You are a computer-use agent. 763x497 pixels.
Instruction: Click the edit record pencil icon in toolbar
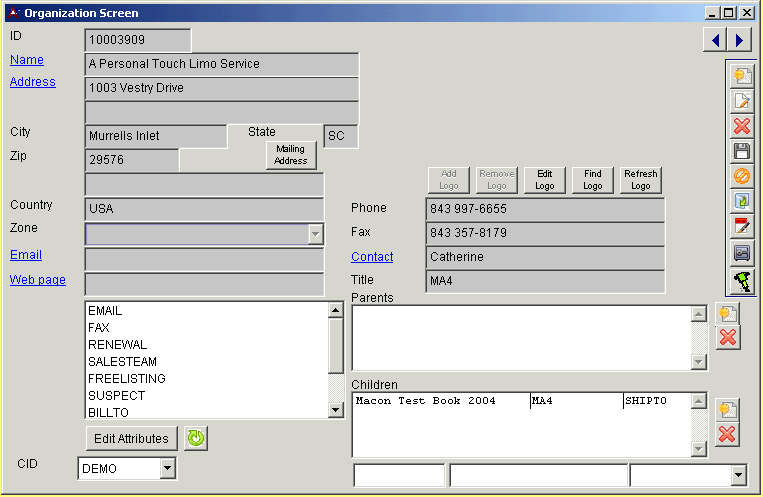[x=741, y=100]
